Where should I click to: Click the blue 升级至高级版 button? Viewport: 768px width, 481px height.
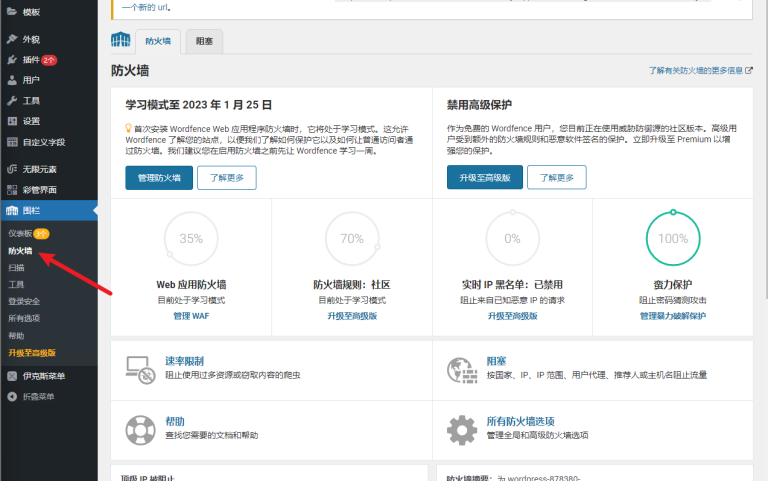(x=485, y=177)
